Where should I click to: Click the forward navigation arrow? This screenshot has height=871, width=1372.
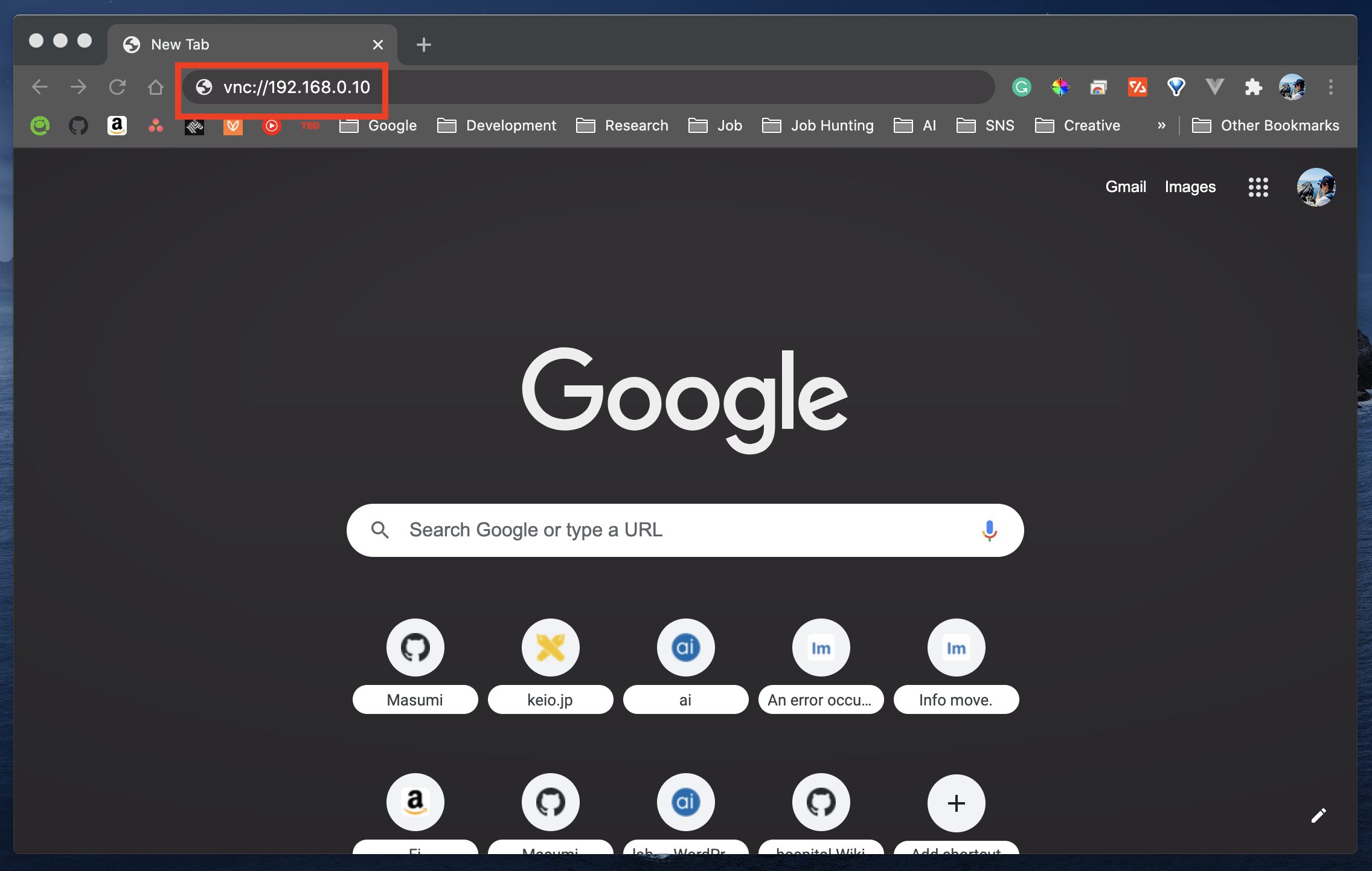pyautogui.click(x=79, y=87)
